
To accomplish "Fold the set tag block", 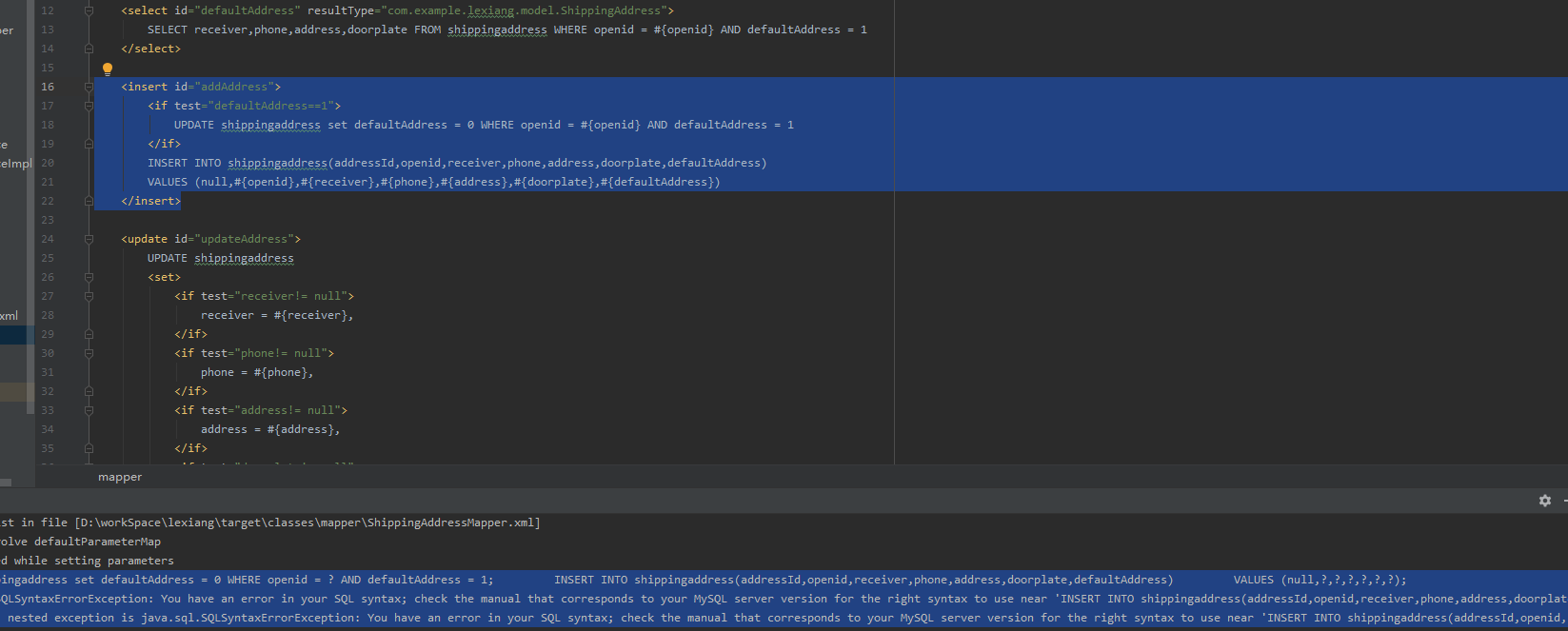I will pyautogui.click(x=89, y=277).
